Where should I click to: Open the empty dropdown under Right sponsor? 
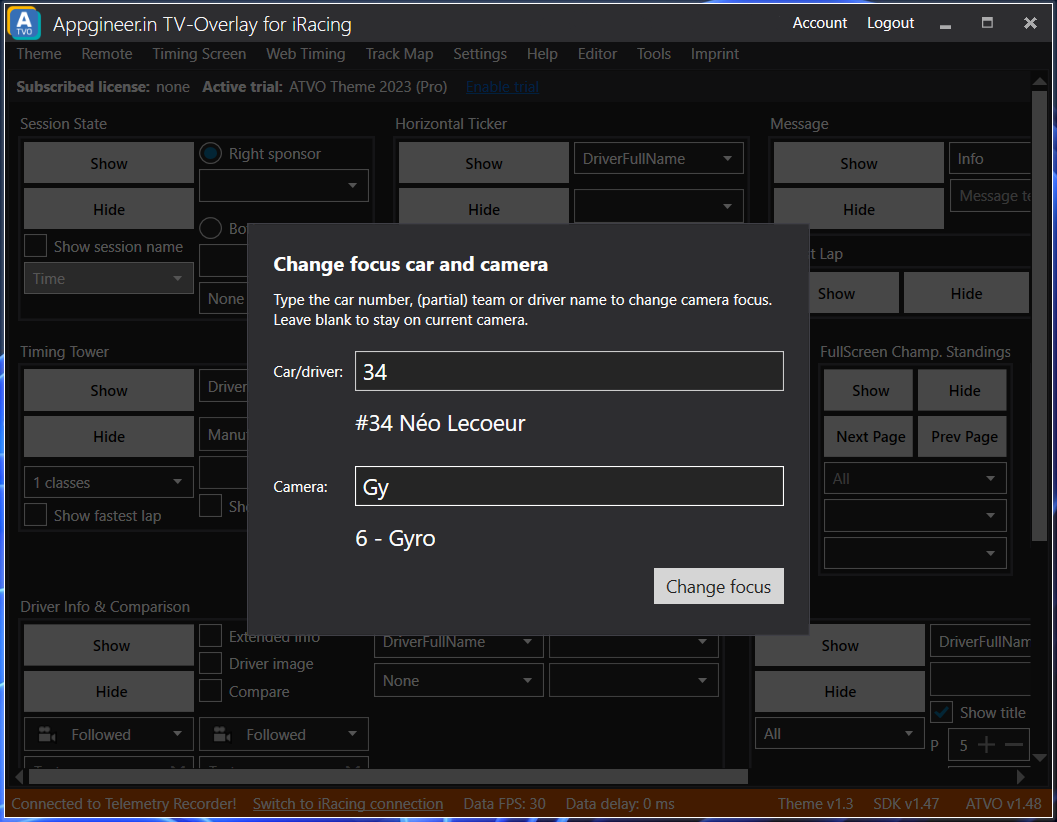point(284,185)
